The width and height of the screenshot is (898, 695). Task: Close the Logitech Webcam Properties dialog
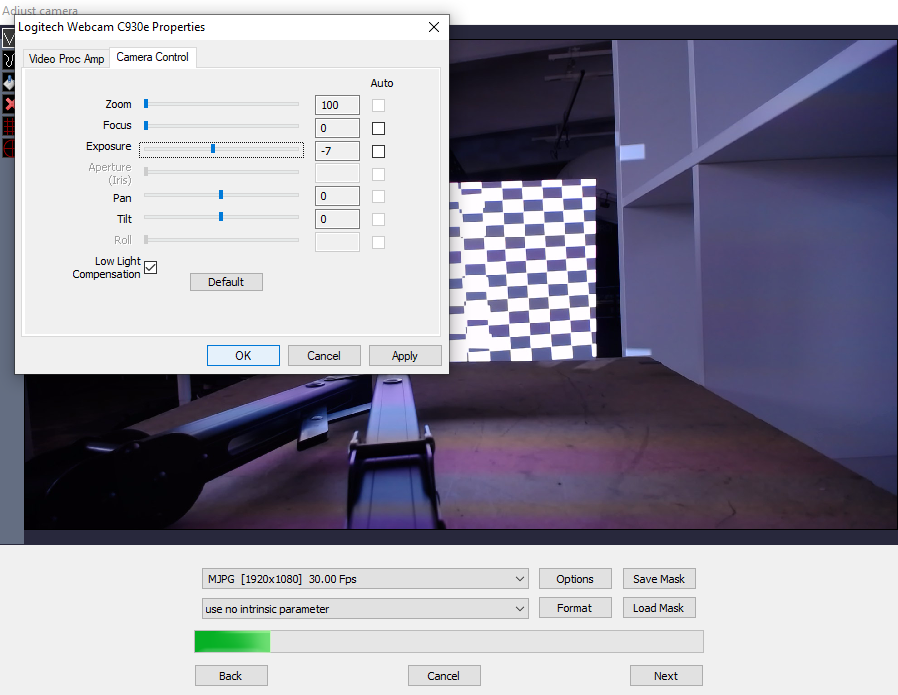[x=433, y=28]
